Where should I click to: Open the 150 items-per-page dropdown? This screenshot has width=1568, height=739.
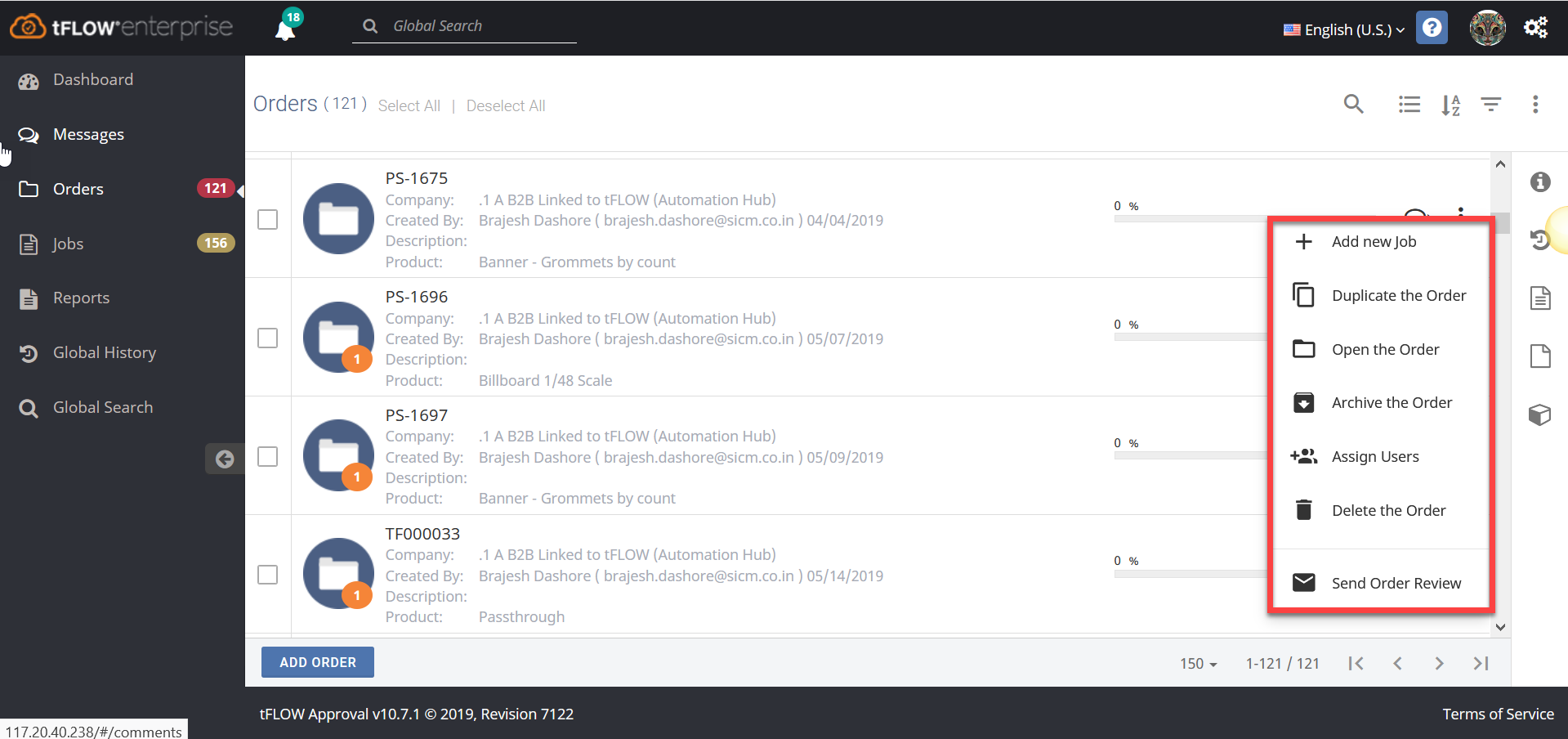click(1198, 664)
